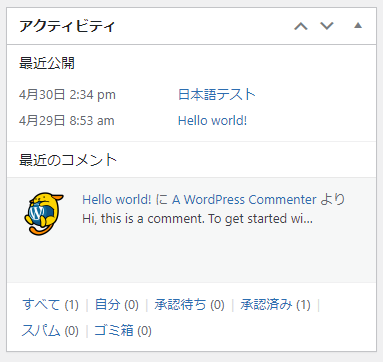Image resolution: width=383 pixels, height=362 pixels.
Task: Open the Hello world! link in the comment
Action: click(117, 199)
